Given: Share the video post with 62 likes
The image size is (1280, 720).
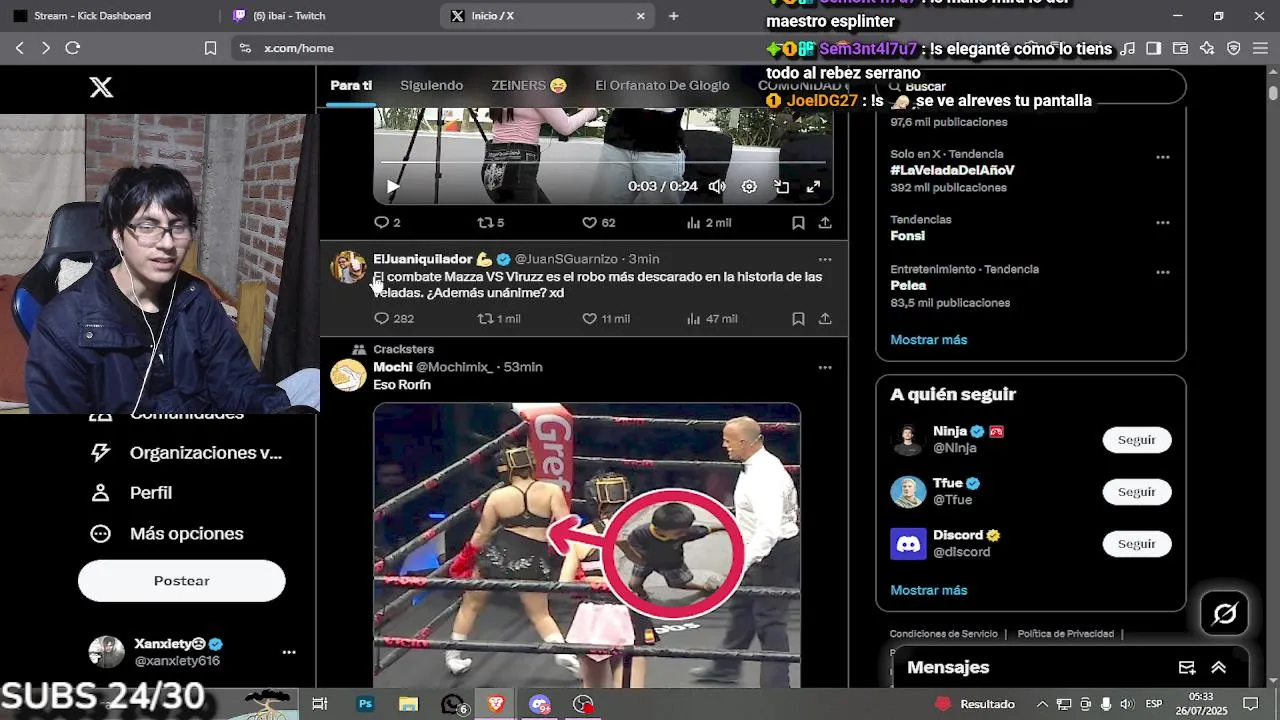Looking at the screenshot, I should 825,222.
